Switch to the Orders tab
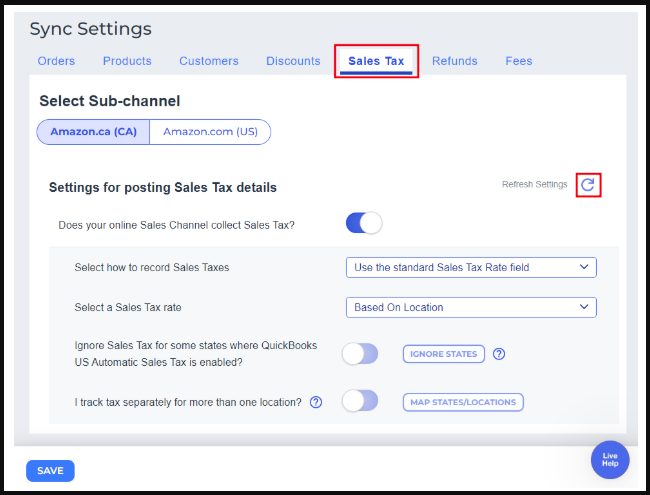The width and height of the screenshot is (650, 495). click(56, 61)
